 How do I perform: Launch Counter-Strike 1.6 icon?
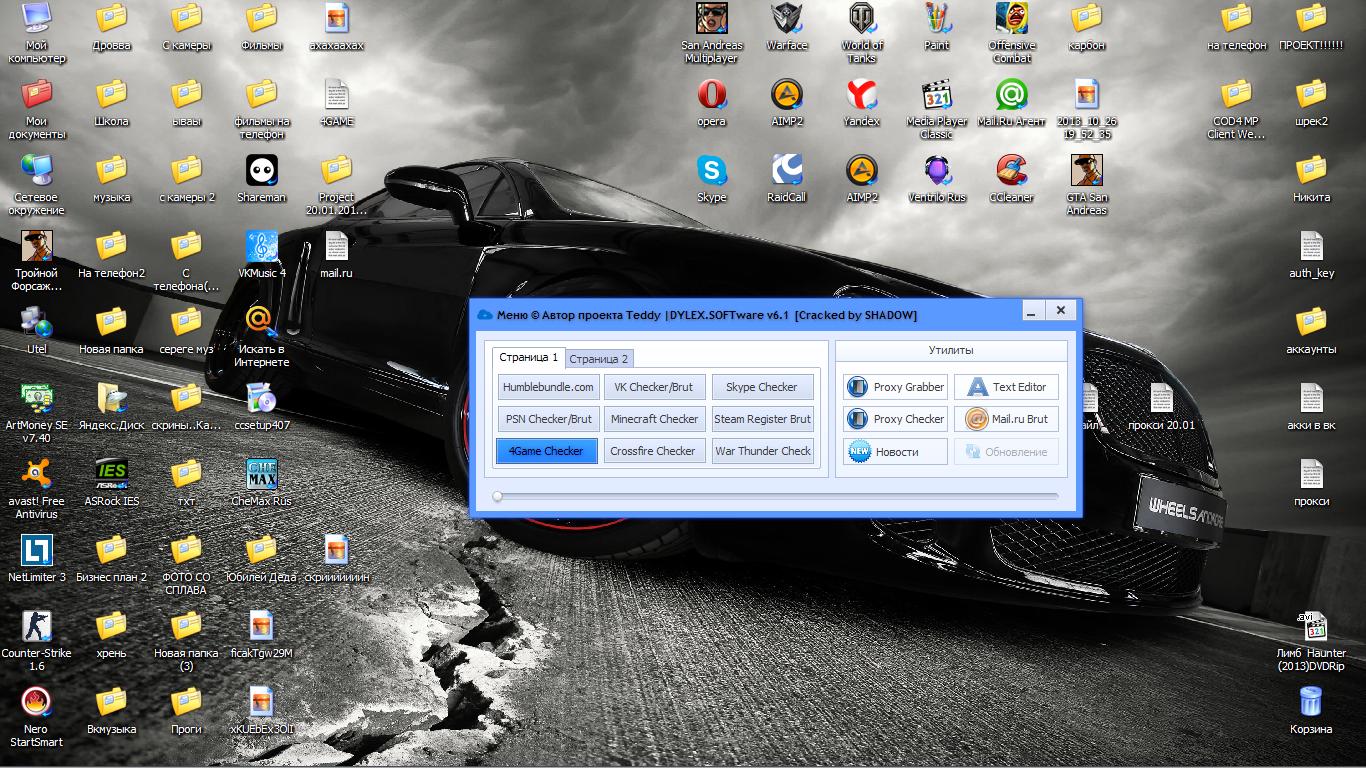(x=37, y=641)
